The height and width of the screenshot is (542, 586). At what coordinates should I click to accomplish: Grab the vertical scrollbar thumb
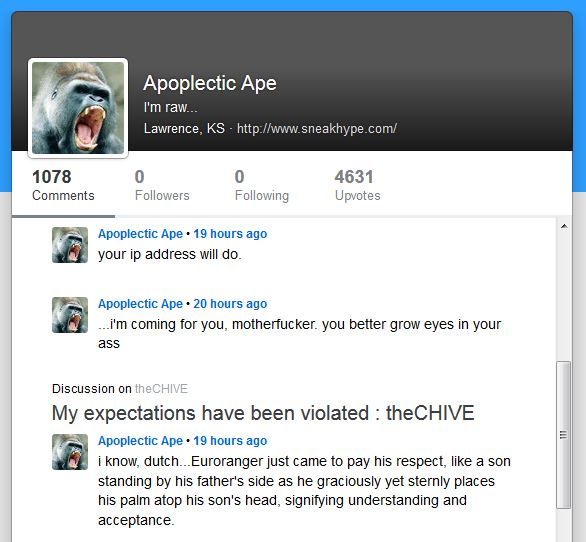[x=564, y=434]
